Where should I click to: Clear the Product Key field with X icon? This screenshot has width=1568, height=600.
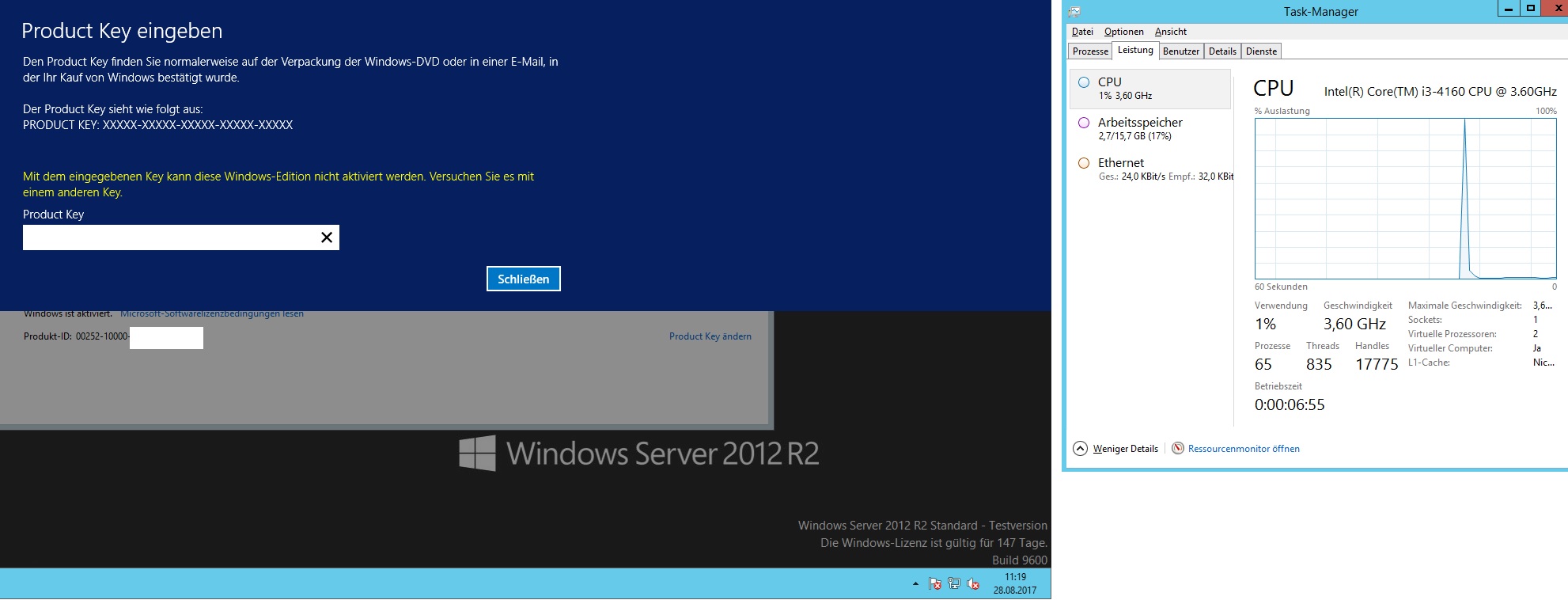tap(326, 237)
